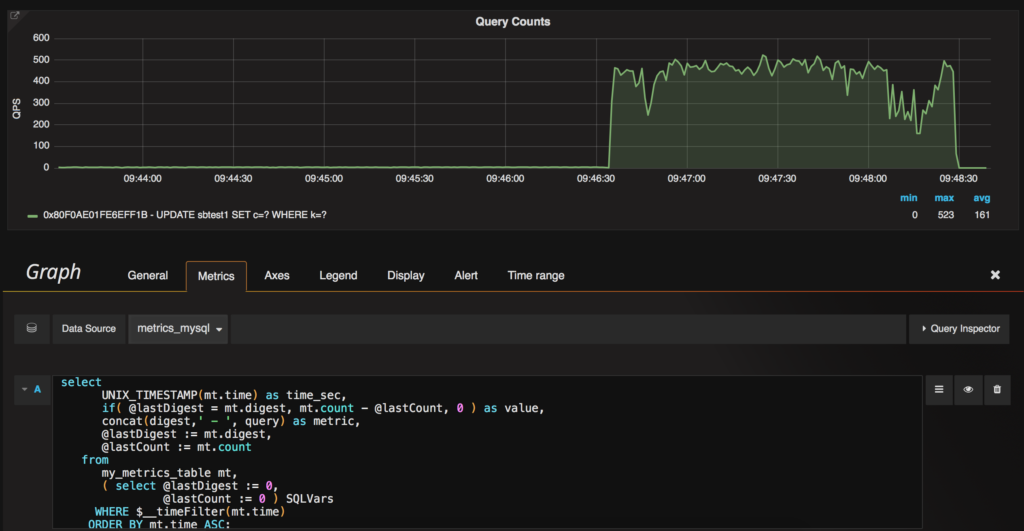This screenshot has width=1024, height=531.
Task: Sort legend by the max column header
Action: click(x=945, y=199)
